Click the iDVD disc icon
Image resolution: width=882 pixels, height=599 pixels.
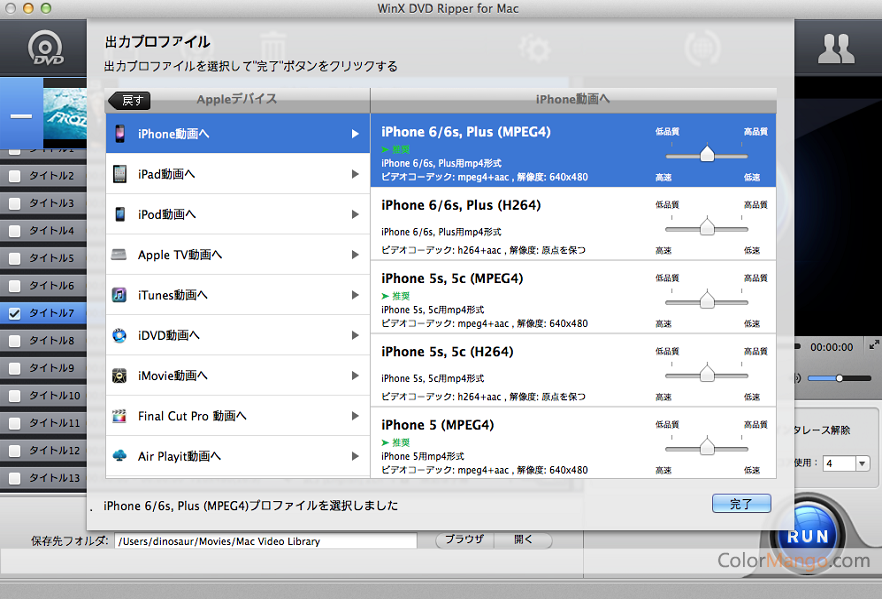[120, 336]
